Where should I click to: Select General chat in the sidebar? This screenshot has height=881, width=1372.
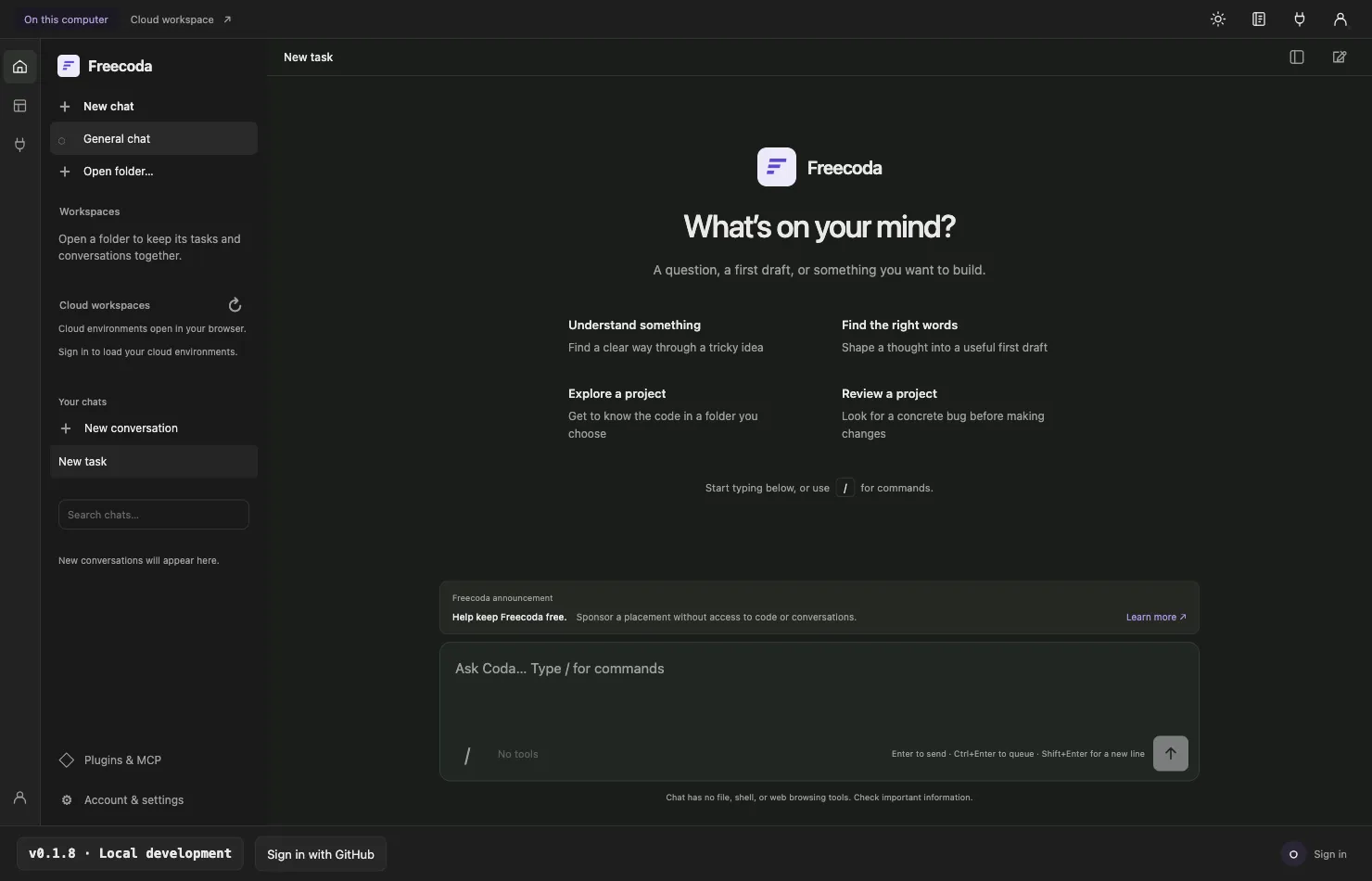click(154, 139)
